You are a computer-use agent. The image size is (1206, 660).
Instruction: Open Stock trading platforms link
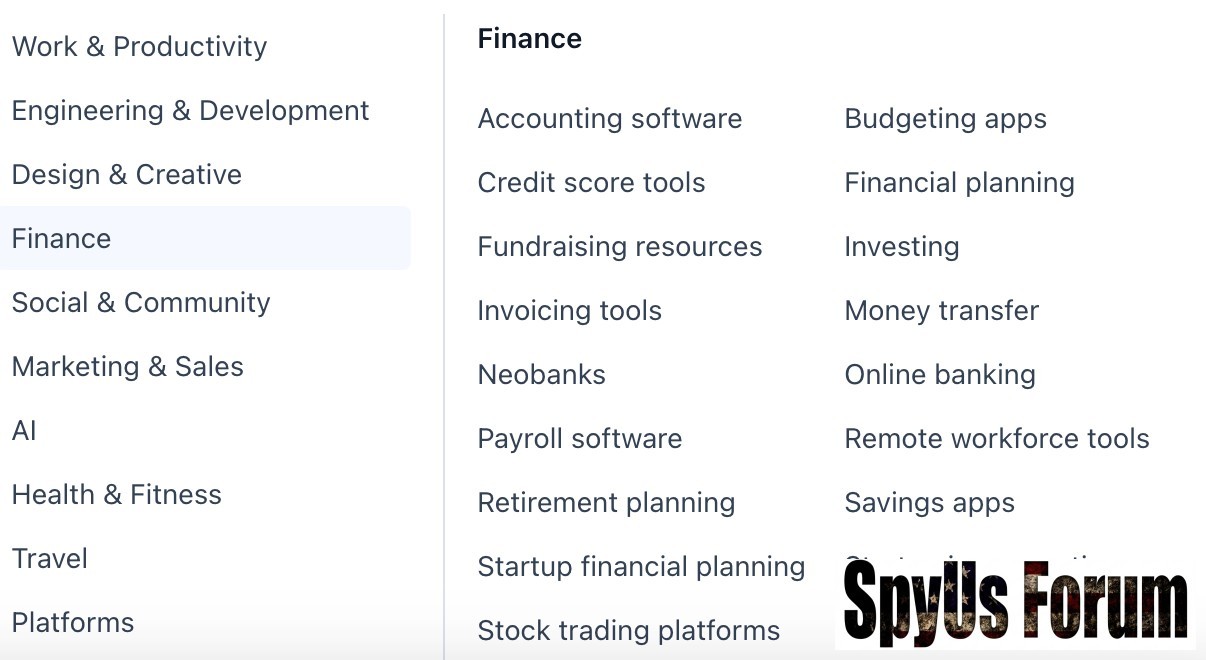point(628,631)
